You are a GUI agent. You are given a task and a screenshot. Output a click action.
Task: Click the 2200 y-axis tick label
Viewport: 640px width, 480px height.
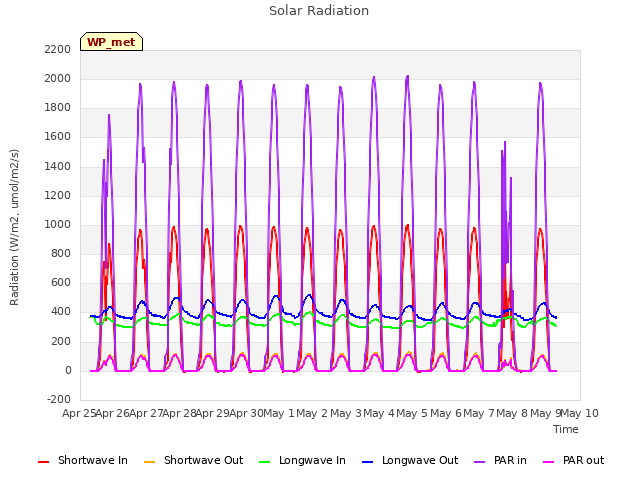tap(58, 49)
